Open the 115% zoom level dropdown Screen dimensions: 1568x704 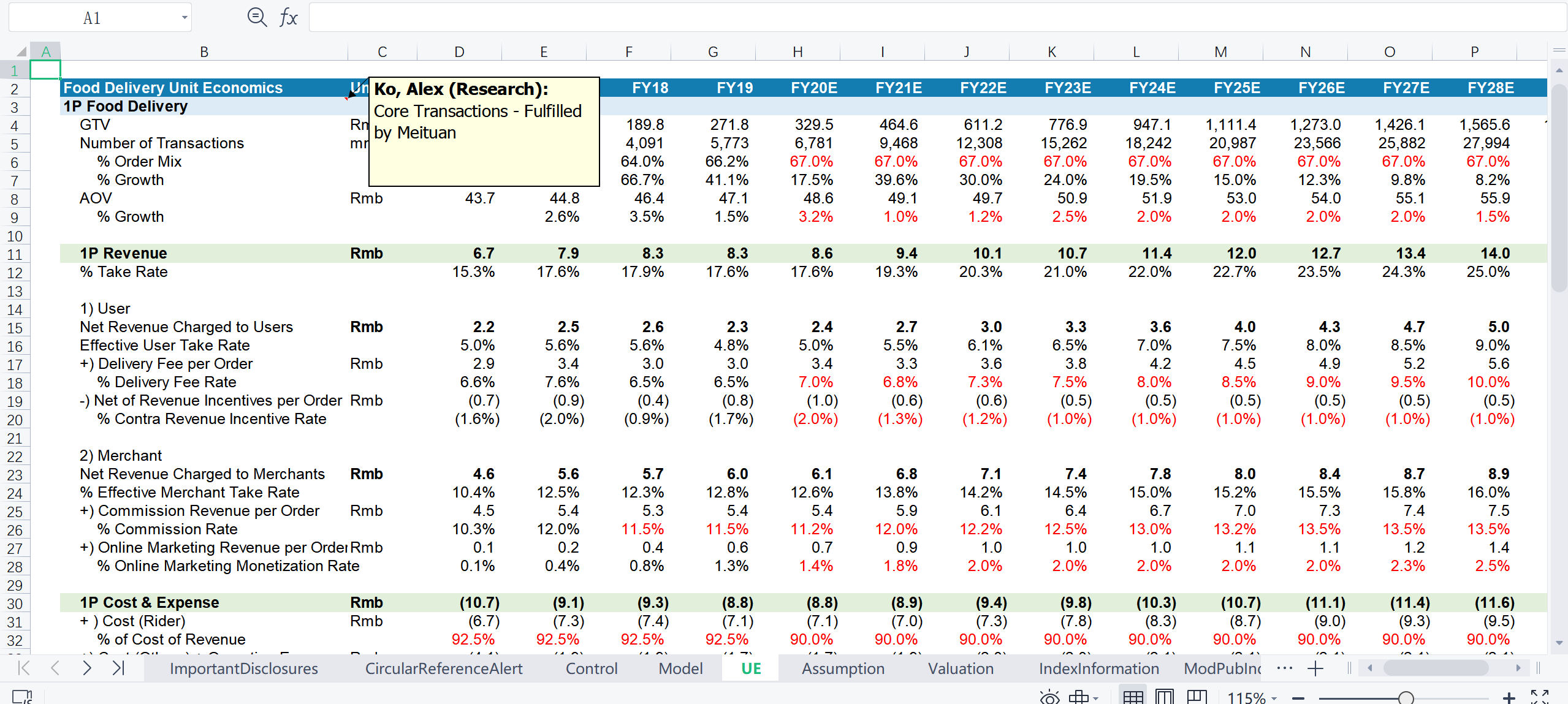pyautogui.click(x=1252, y=698)
